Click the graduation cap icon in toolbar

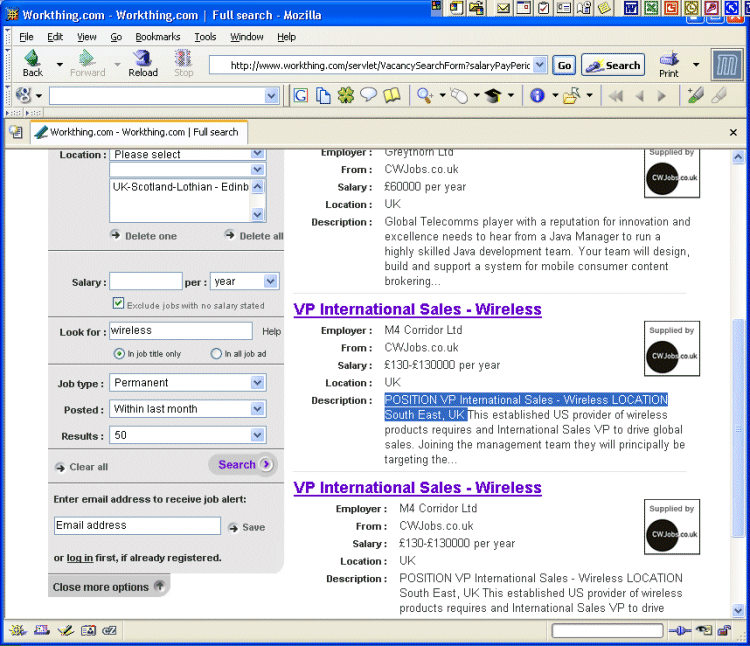[x=493, y=96]
